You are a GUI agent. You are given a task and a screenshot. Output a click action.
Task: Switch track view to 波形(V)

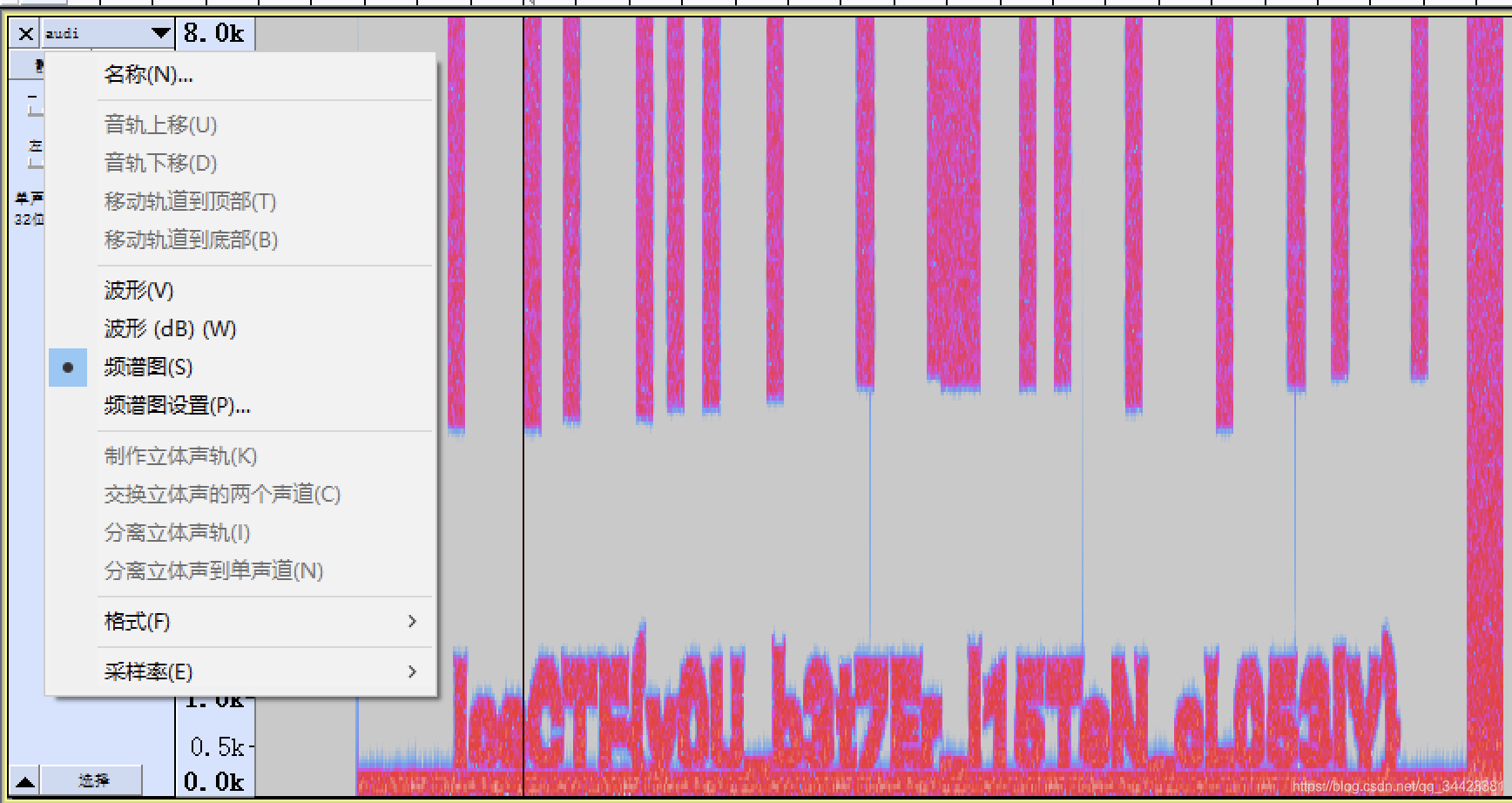click(240, 290)
